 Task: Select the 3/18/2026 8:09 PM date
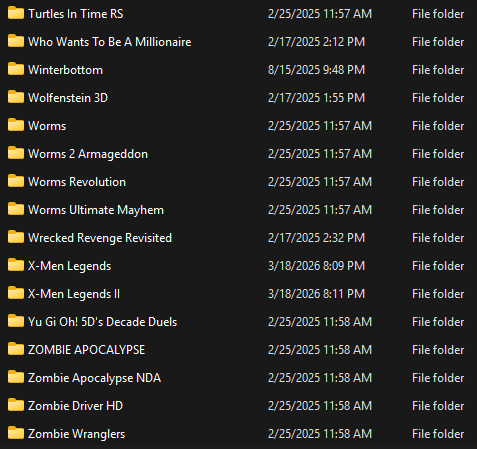pos(316,266)
